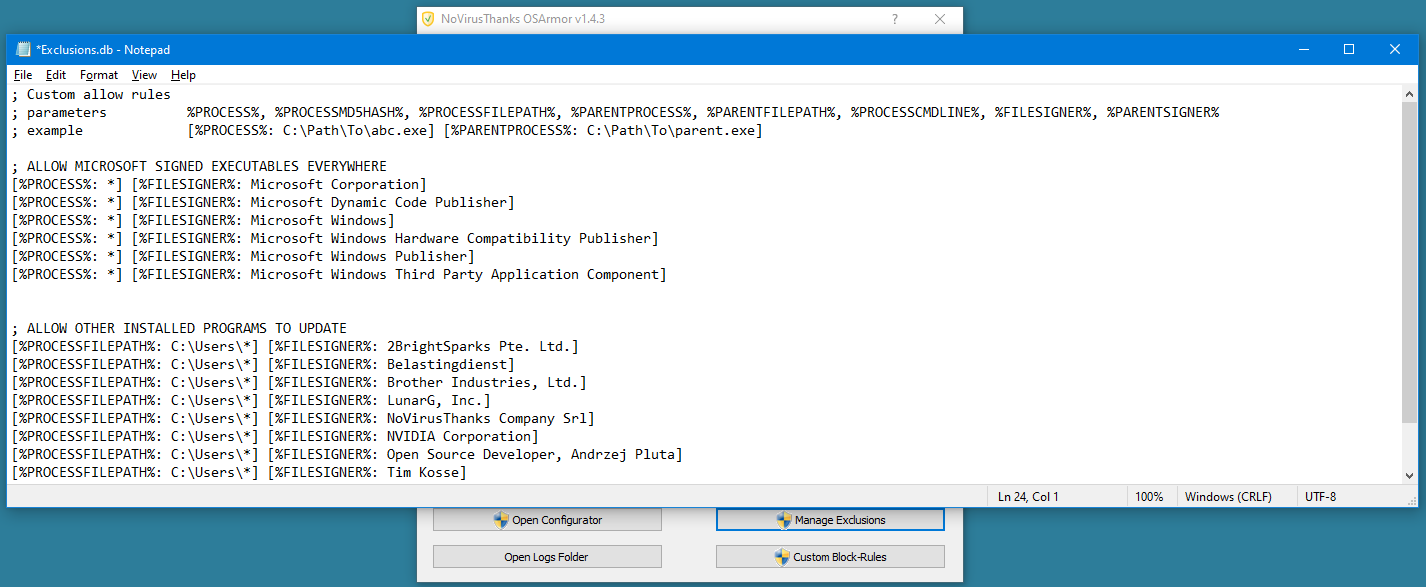Image resolution: width=1426 pixels, height=587 pixels.
Task: Click the scrollbar down arrow in Notepad
Action: pos(1409,476)
